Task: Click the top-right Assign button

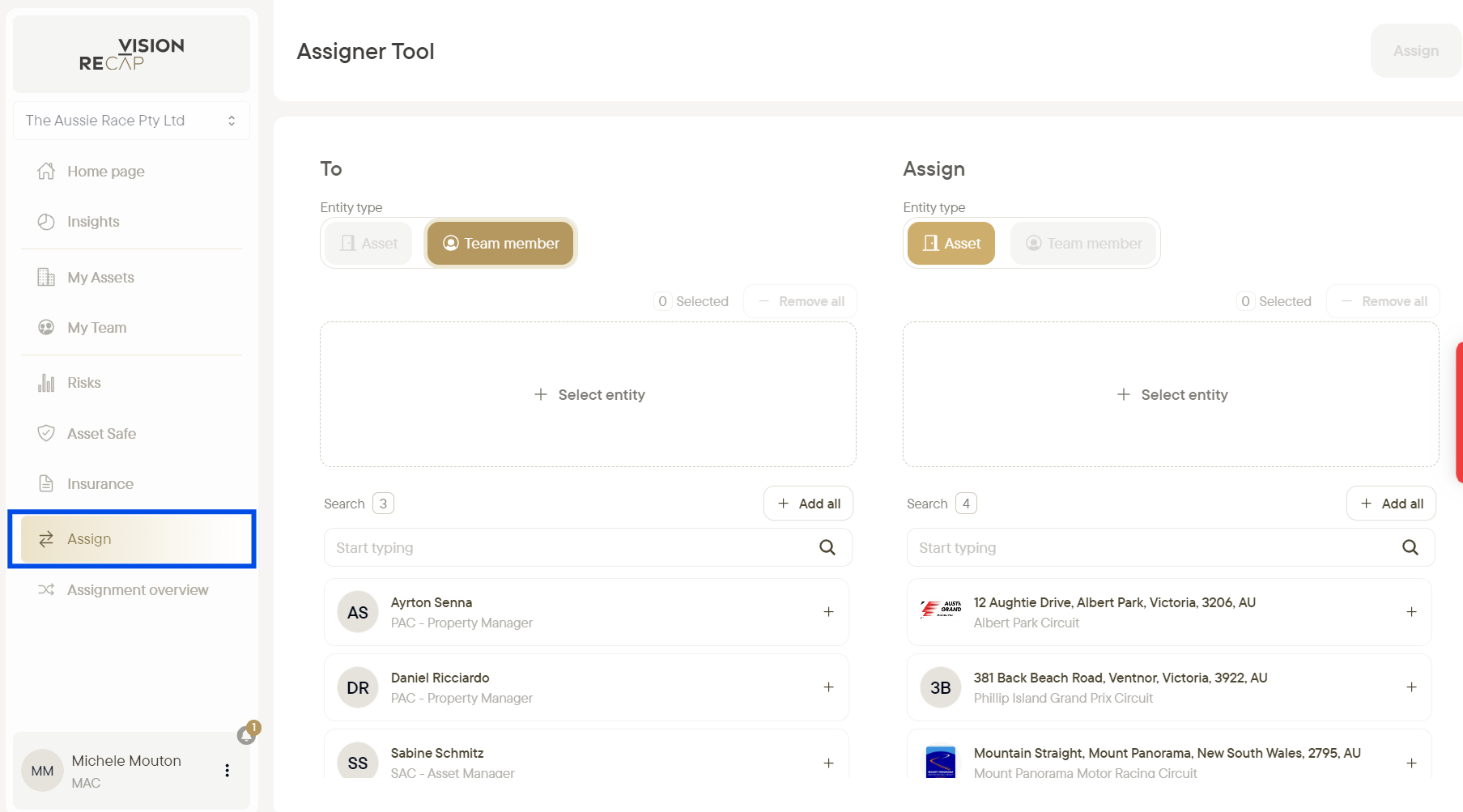Action: tap(1416, 51)
